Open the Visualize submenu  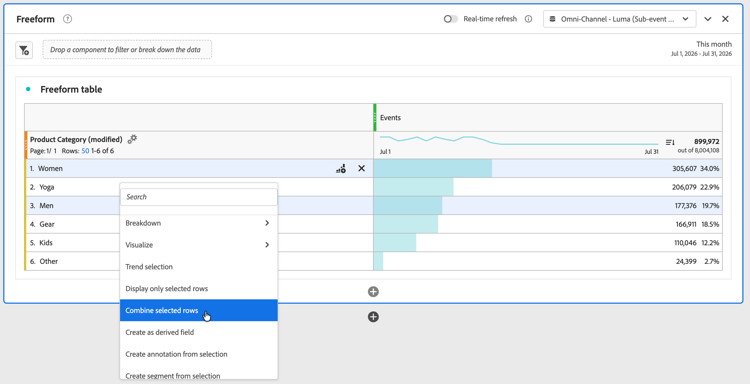tap(199, 245)
